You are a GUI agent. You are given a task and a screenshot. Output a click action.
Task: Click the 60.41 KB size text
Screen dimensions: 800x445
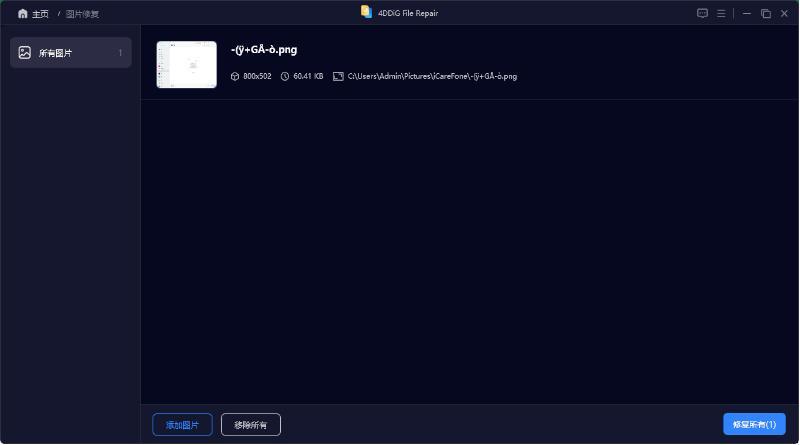308,77
